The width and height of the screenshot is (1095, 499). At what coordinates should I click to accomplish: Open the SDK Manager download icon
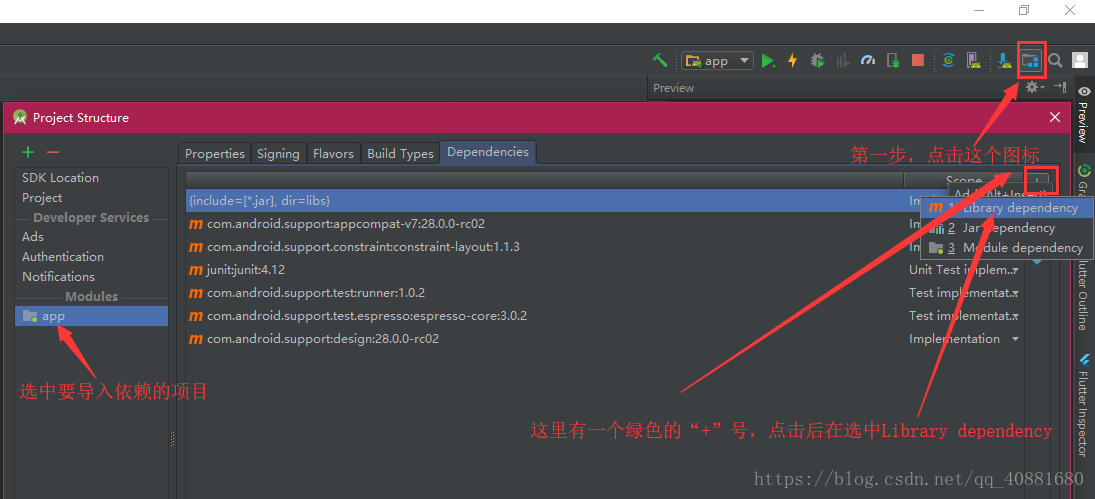1005,61
